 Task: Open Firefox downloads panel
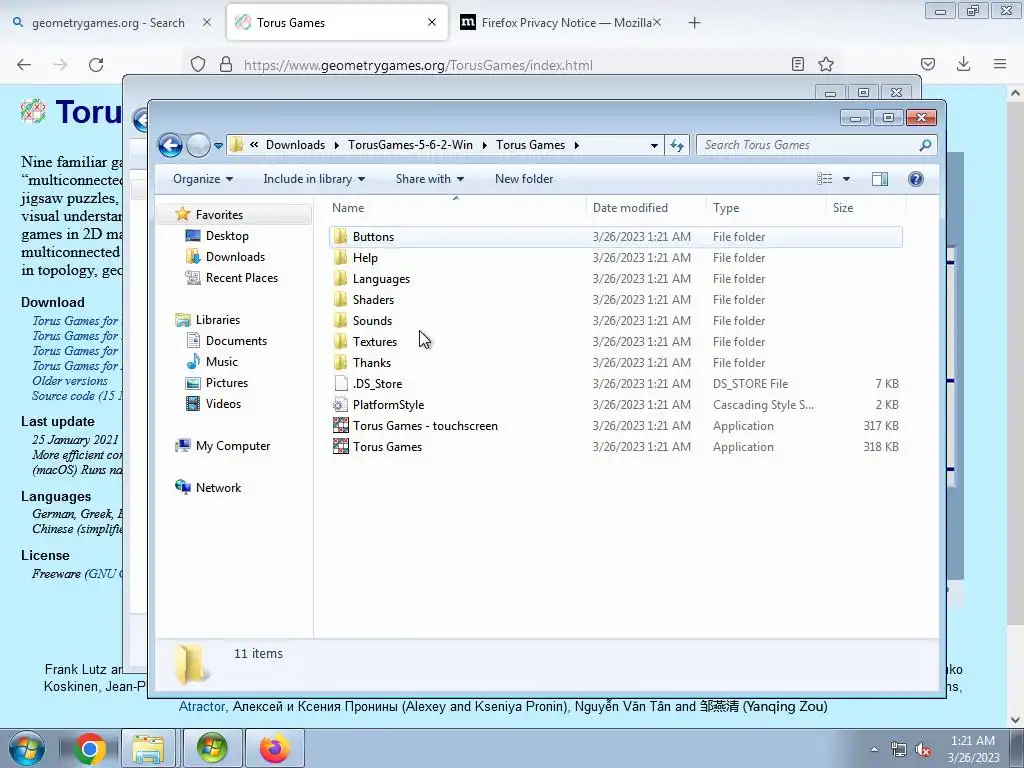click(x=963, y=64)
